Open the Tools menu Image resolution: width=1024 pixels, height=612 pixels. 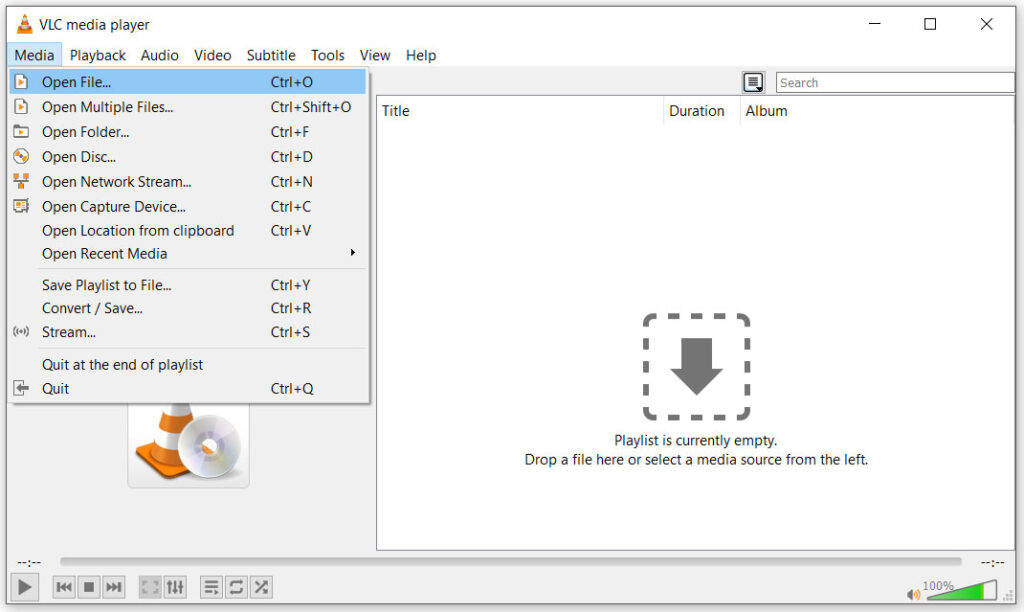pos(327,56)
